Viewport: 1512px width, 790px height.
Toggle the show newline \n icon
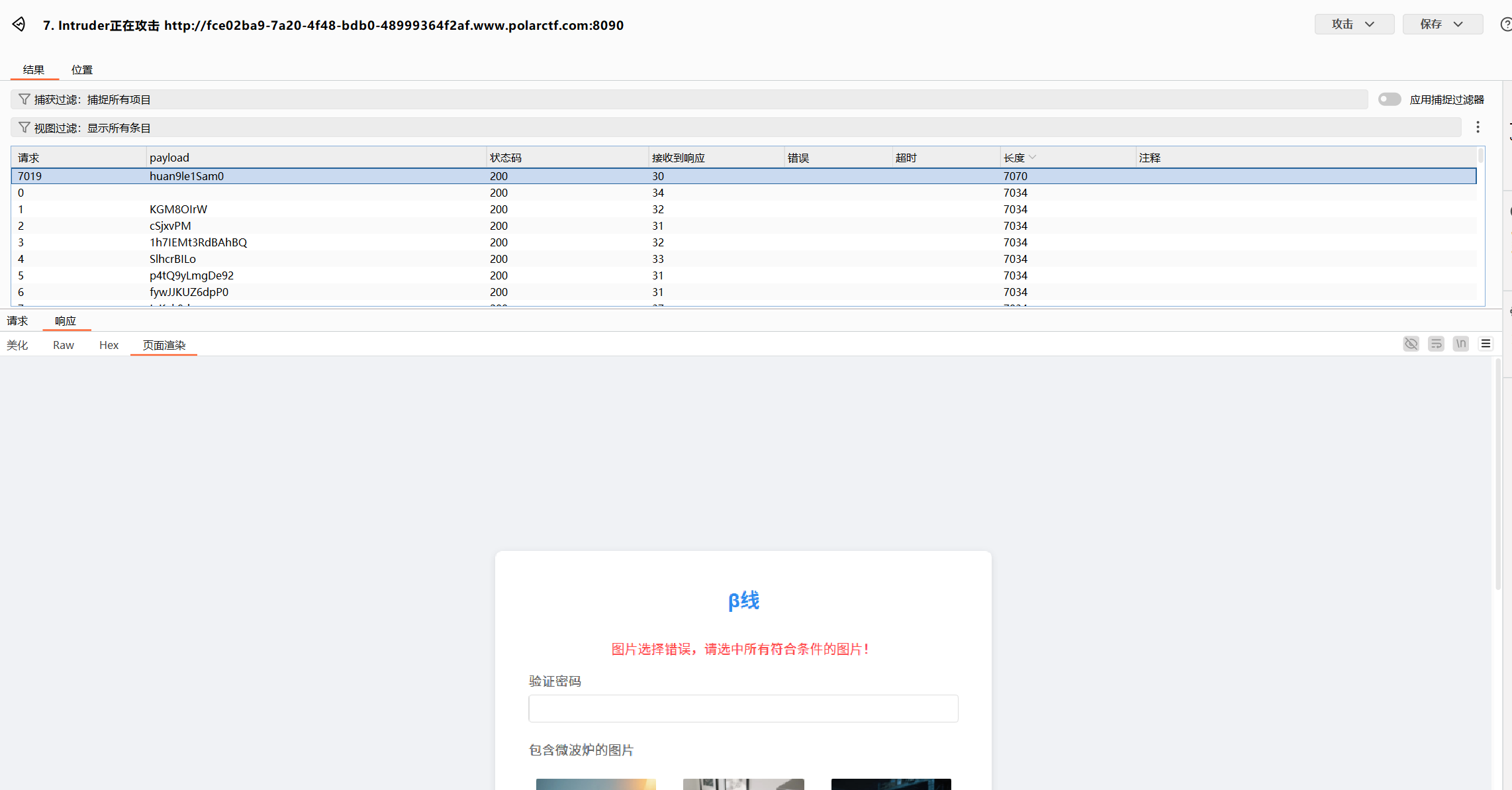coord(1461,344)
